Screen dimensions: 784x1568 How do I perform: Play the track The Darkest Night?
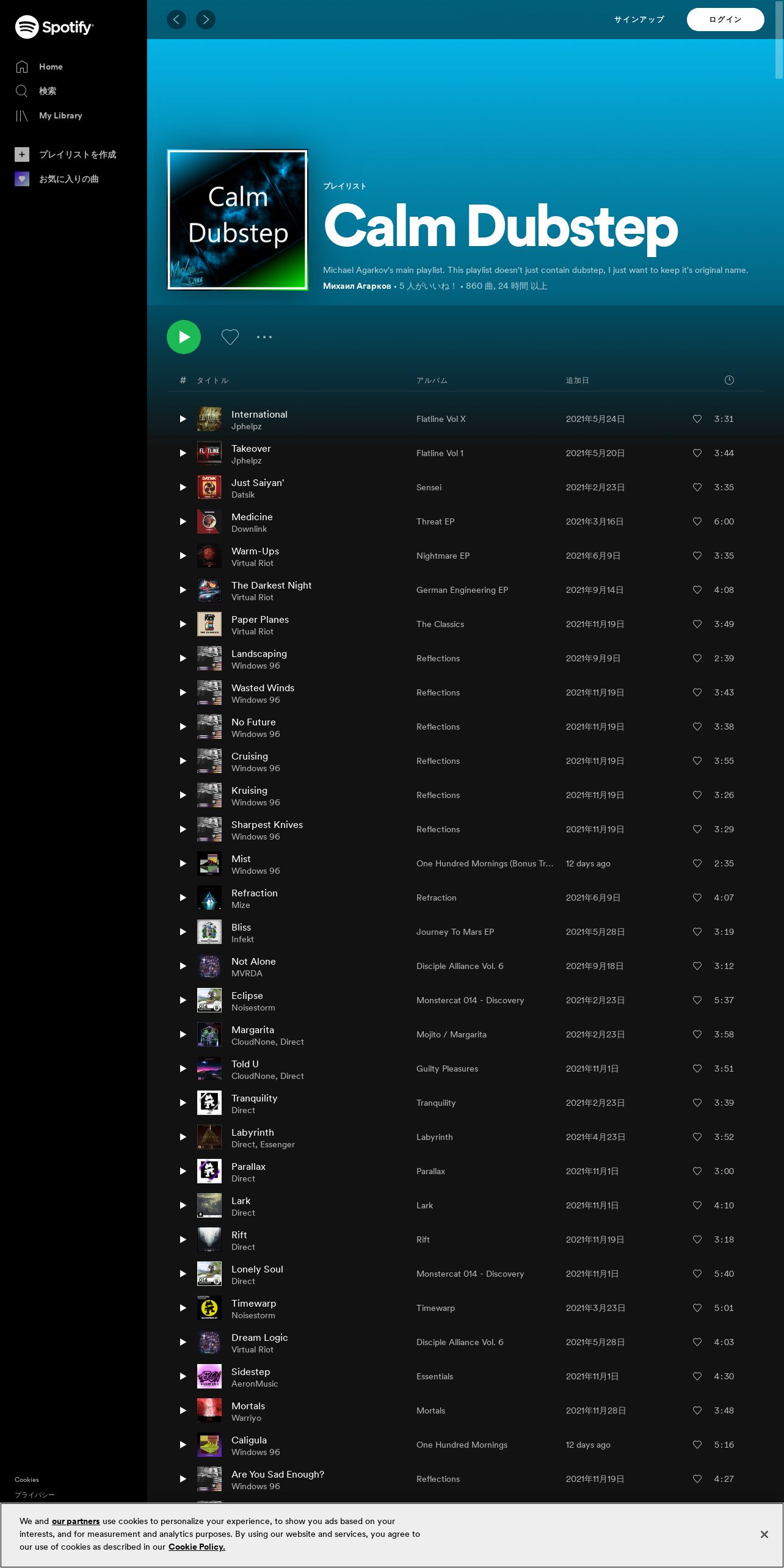tap(183, 590)
